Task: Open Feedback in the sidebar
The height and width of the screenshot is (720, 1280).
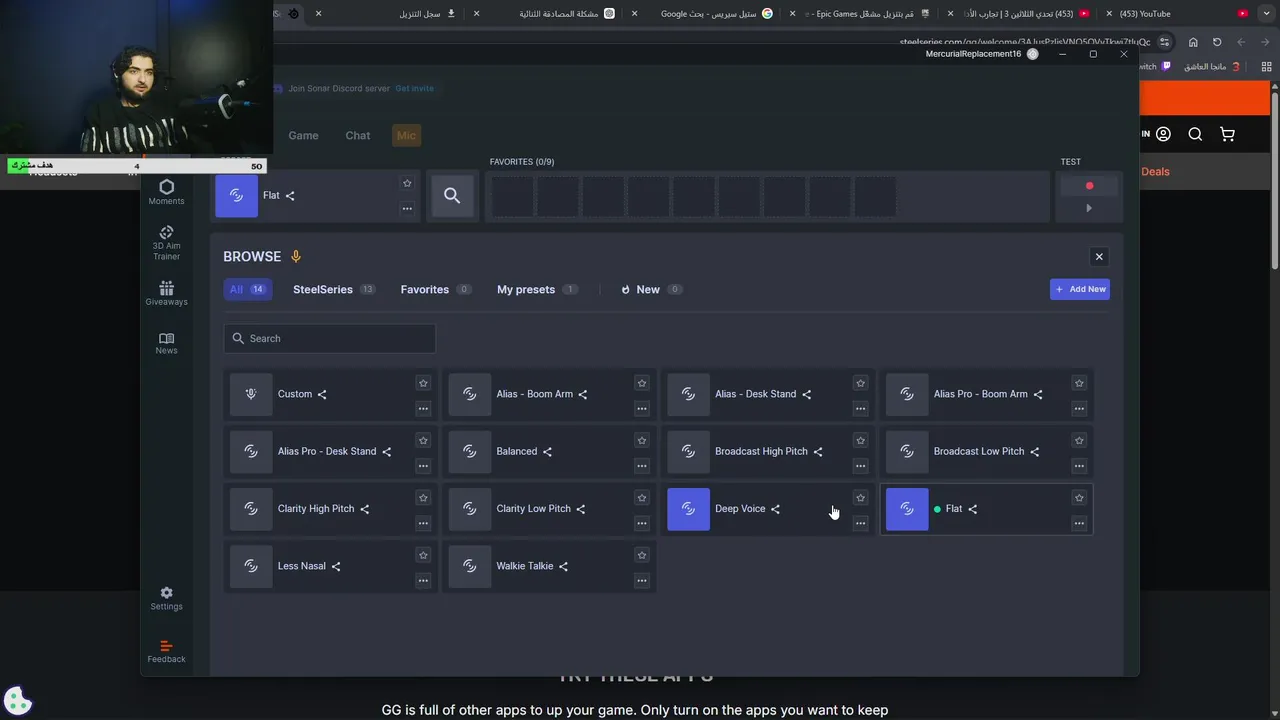Action: click(166, 651)
